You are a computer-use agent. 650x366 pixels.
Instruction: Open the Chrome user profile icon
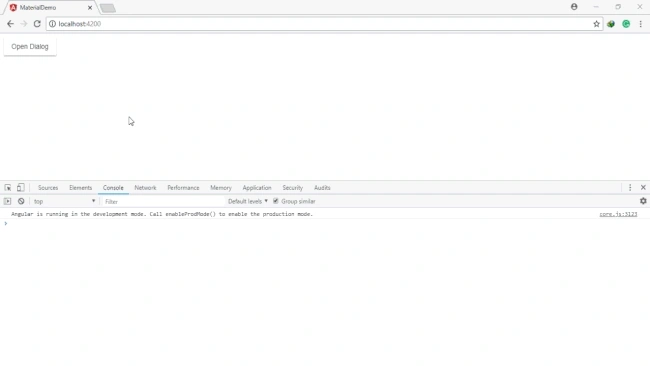coord(574,7)
